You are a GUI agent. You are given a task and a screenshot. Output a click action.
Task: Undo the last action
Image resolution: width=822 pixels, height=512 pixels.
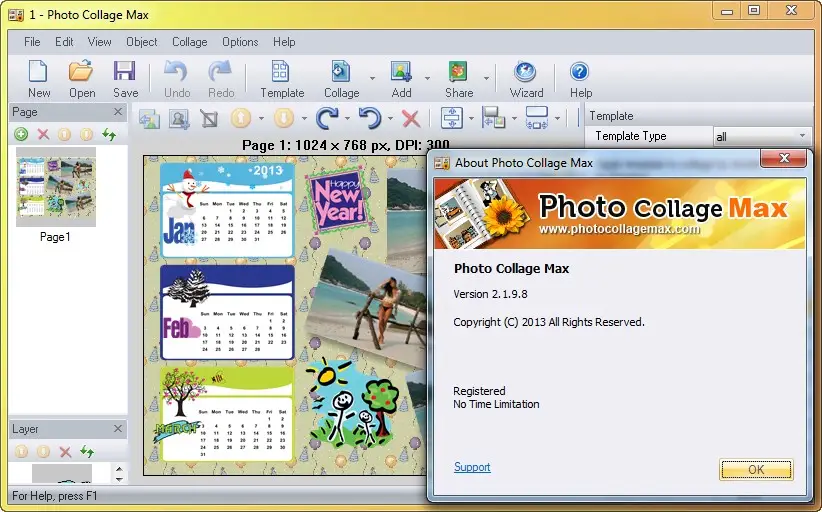[177, 79]
